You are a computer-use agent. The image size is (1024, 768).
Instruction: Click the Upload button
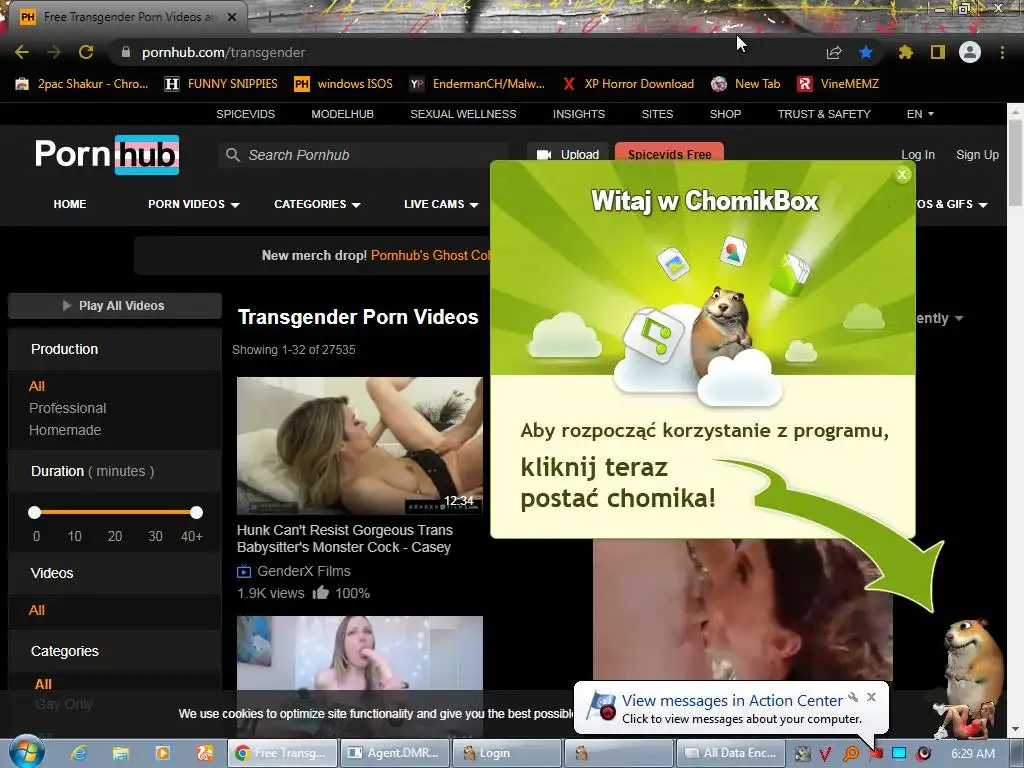568,155
